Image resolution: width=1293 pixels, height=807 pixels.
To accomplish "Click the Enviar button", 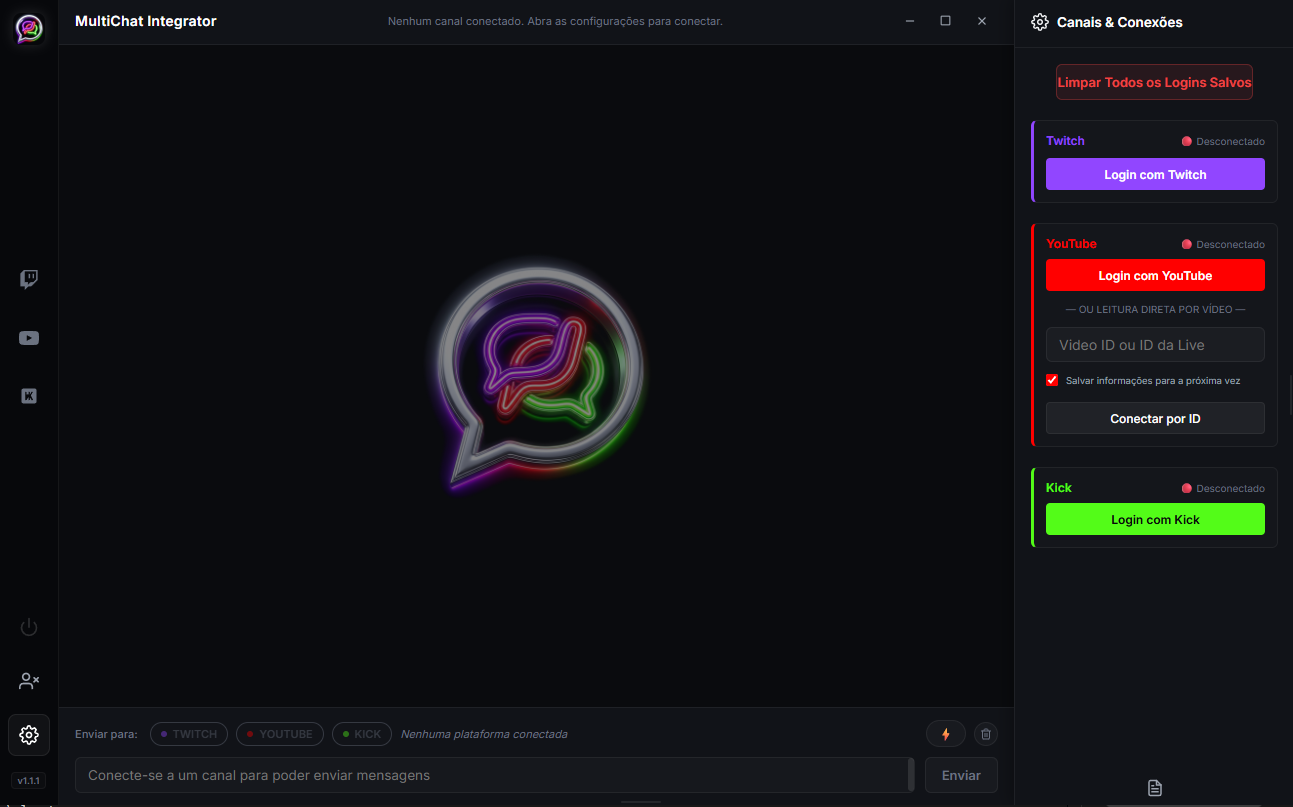I will [961, 775].
